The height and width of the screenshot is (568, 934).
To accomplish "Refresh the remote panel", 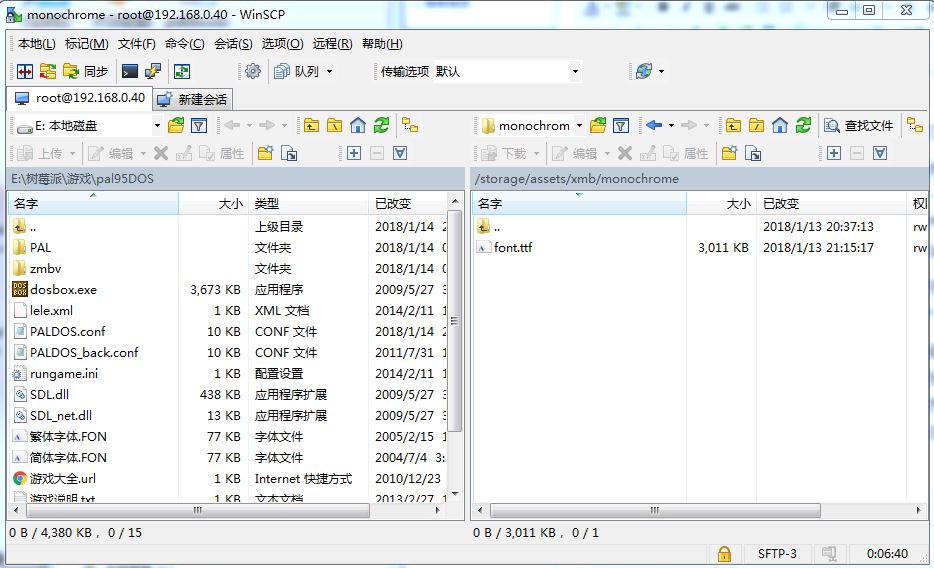I will point(803,125).
